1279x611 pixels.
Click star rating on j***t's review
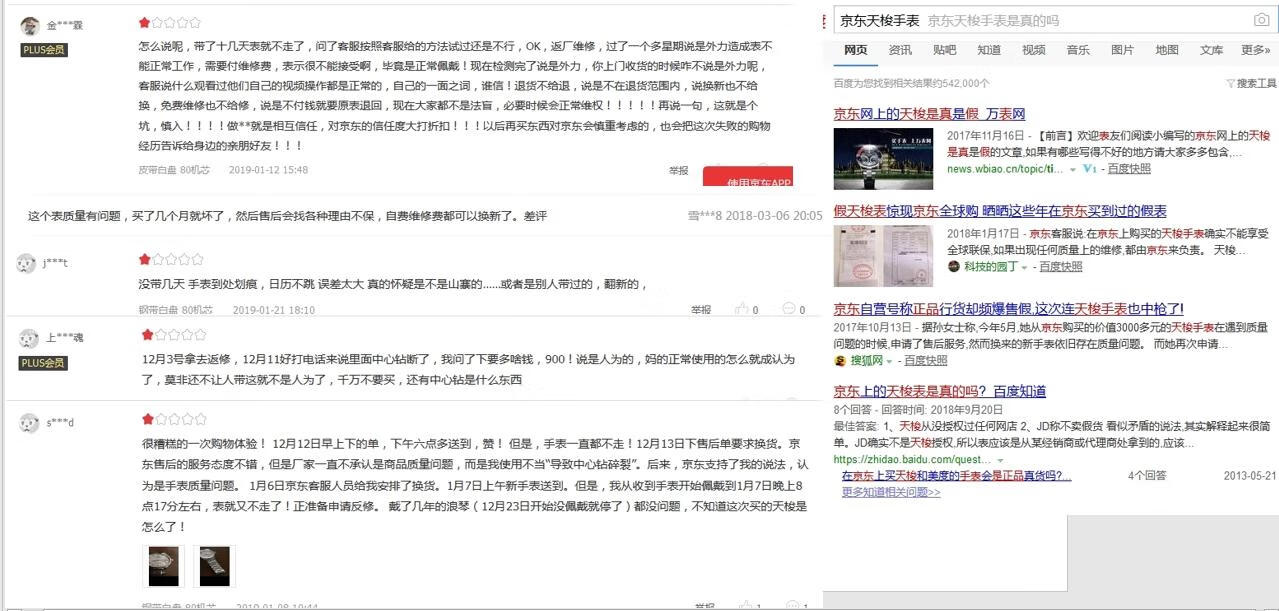171,260
